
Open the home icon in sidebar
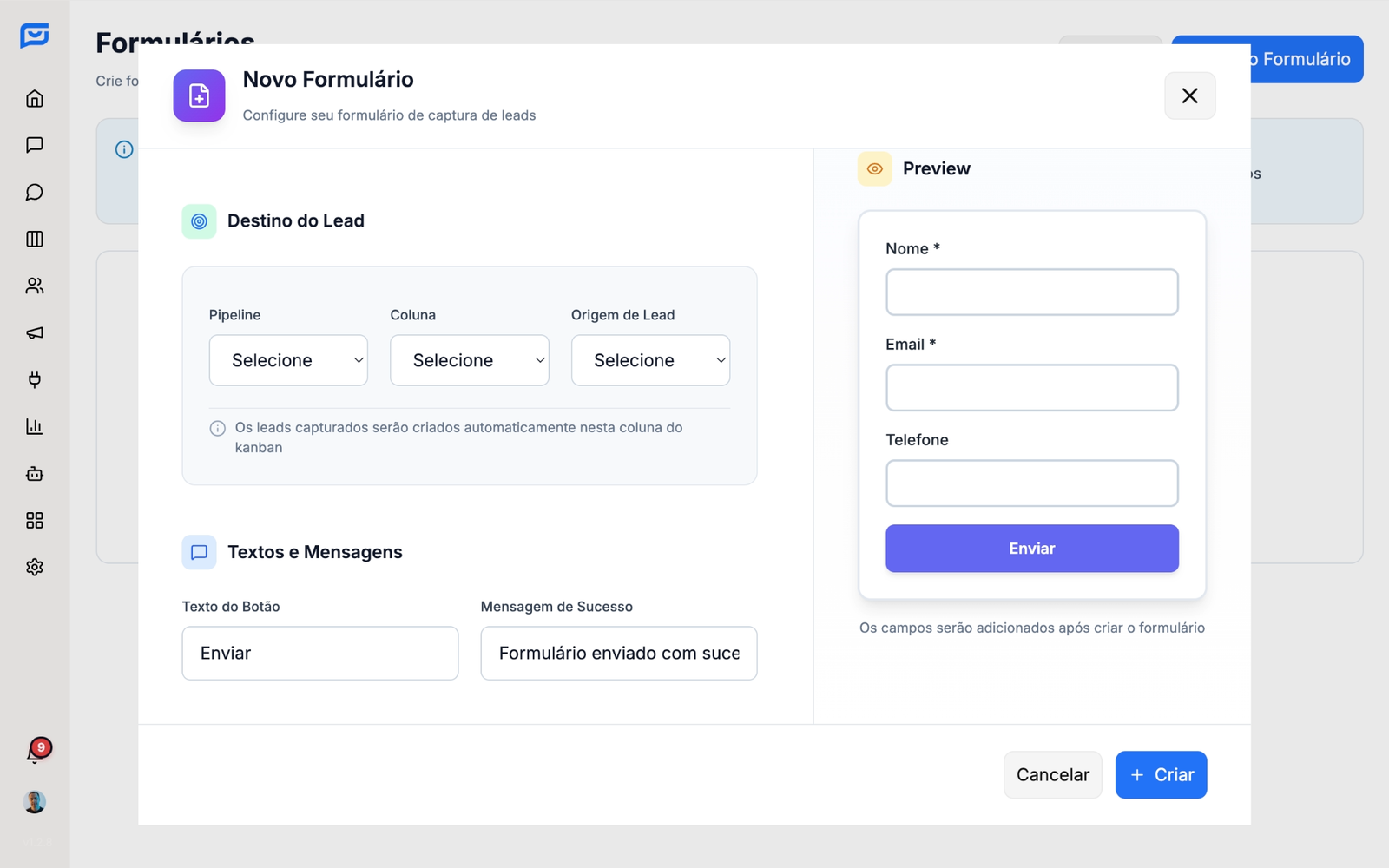(x=35, y=99)
